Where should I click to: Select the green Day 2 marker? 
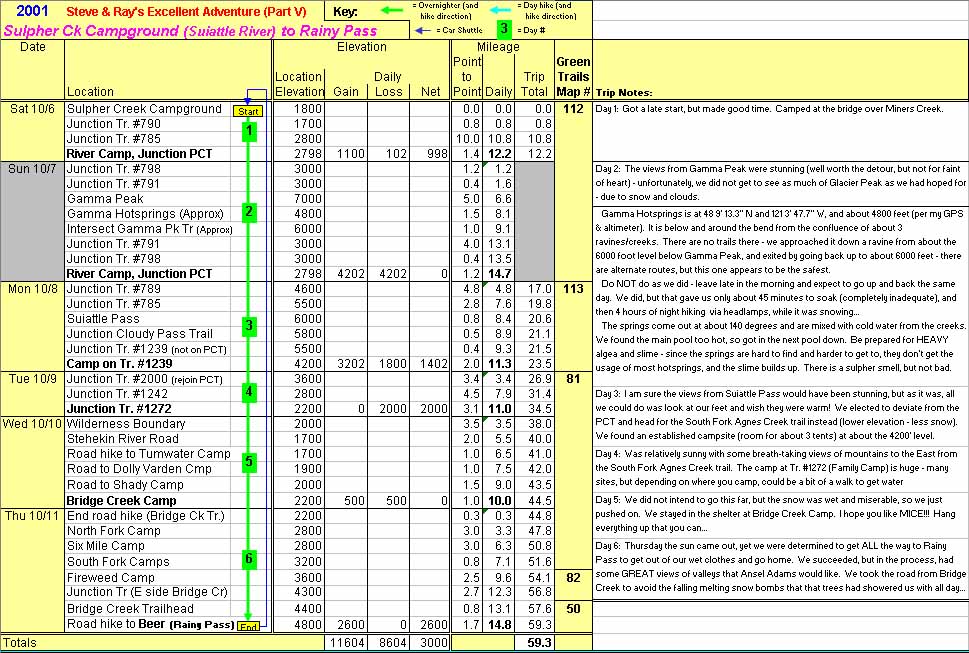pyautogui.click(x=248, y=211)
